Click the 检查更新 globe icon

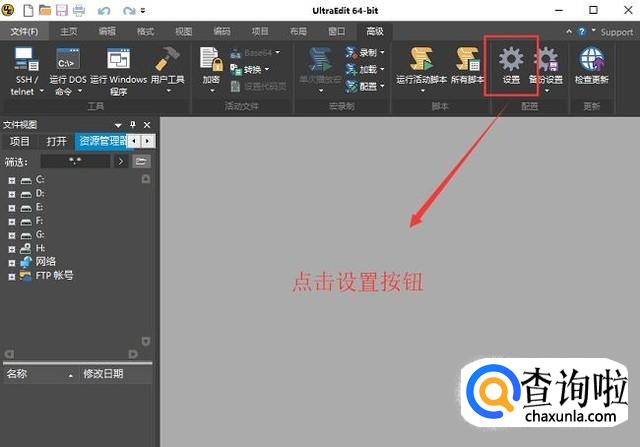click(591, 59)
